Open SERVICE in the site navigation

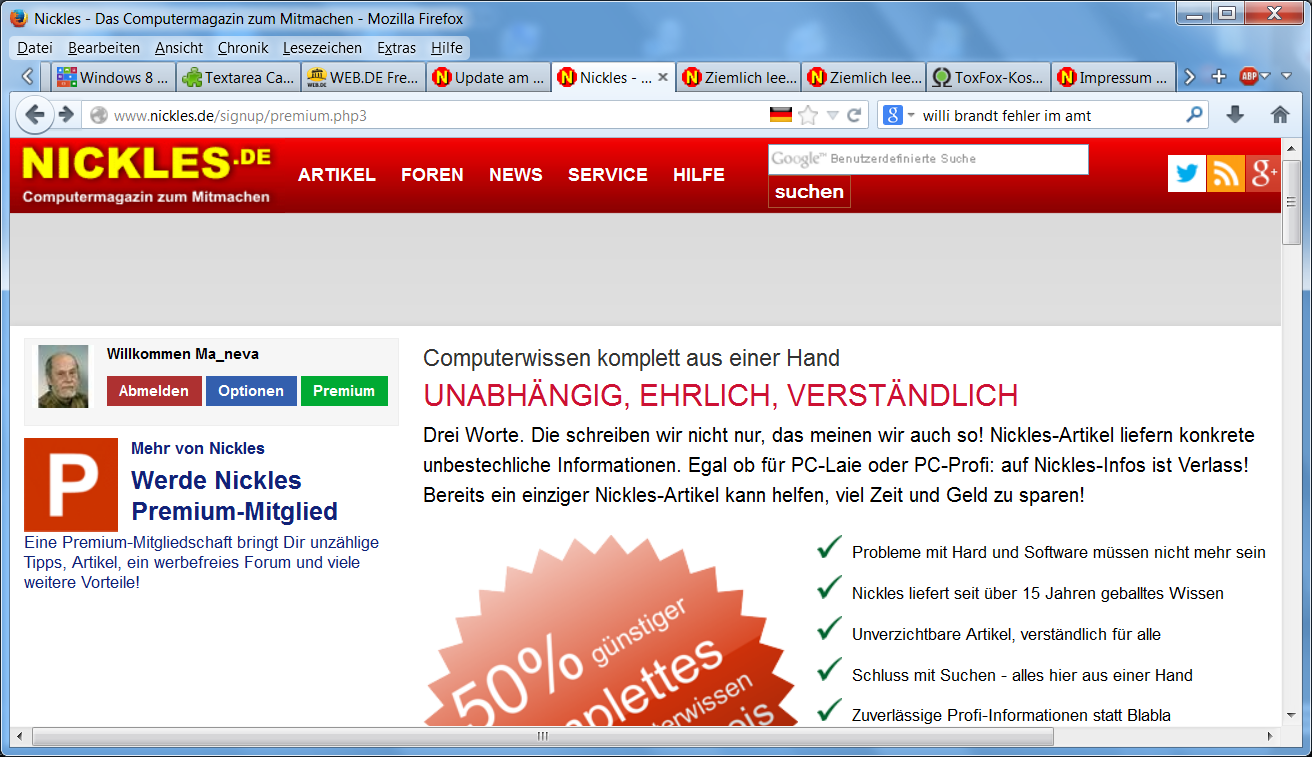point(608,175)
